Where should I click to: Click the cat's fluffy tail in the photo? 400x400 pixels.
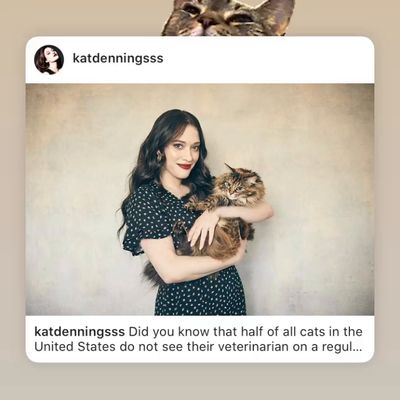pos(153,275)
